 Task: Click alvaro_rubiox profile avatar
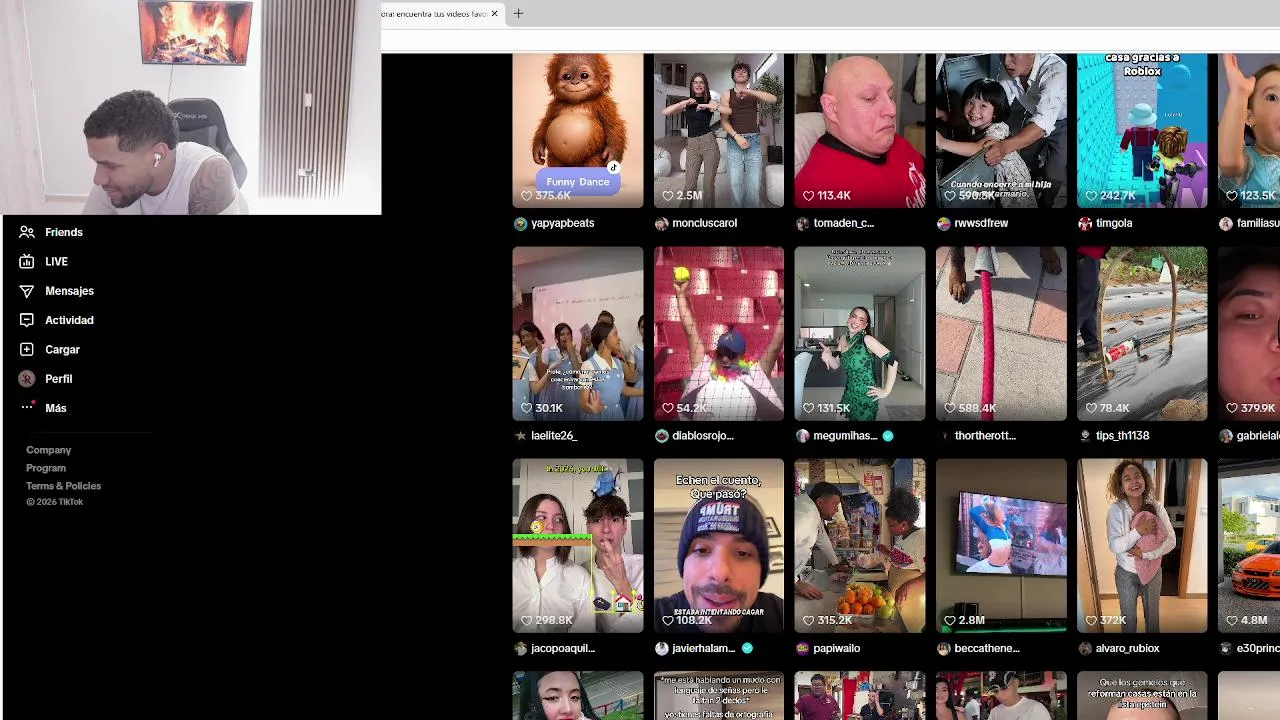pyautogui.click(x=1085, y=649)
